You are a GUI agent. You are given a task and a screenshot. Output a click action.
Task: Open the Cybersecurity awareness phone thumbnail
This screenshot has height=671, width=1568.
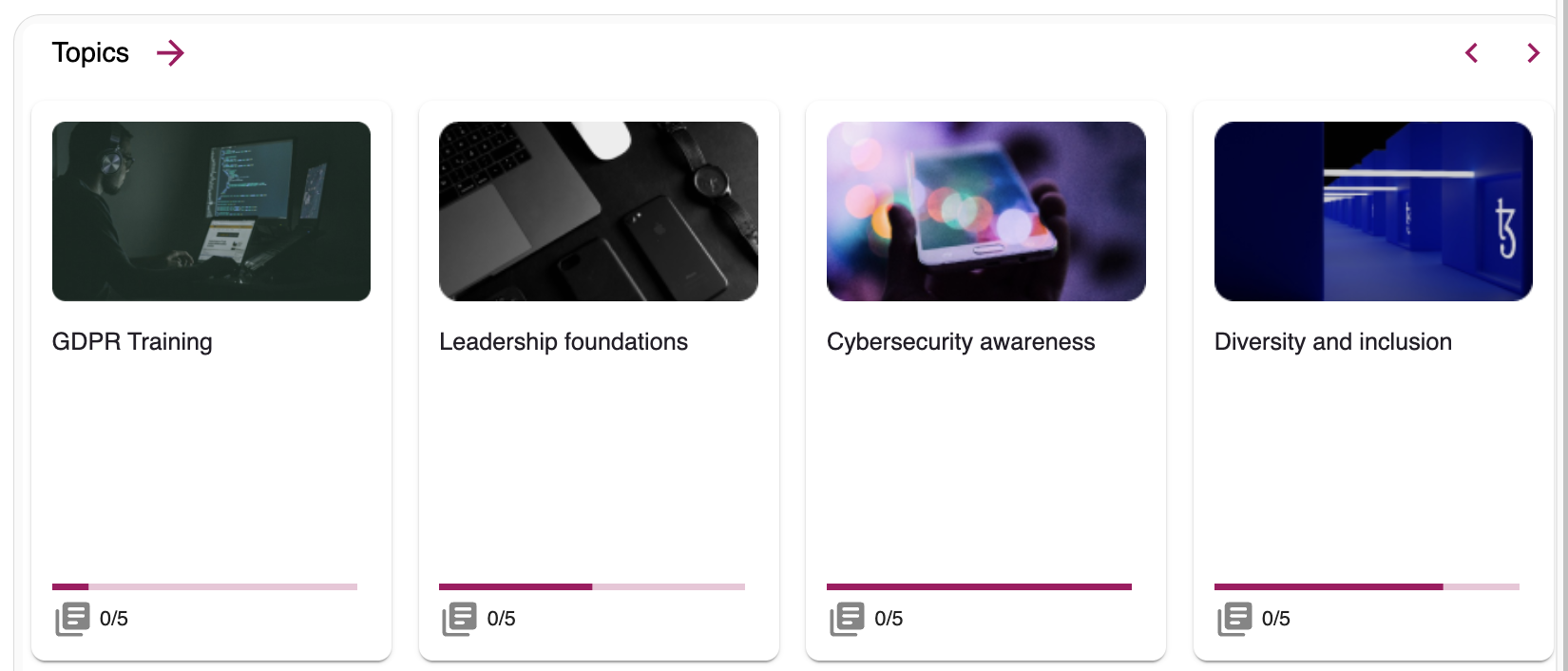tap(985, 211)
